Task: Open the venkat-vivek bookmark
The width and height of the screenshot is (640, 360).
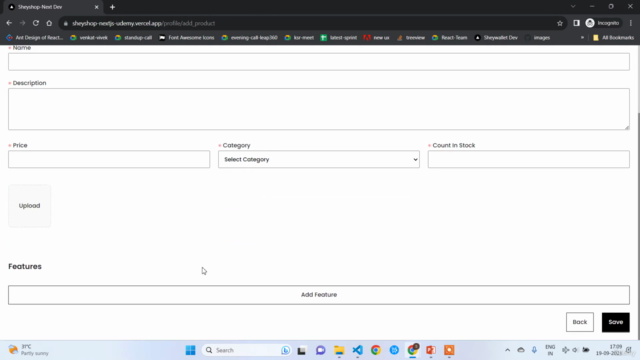Action: pos(89,38)
